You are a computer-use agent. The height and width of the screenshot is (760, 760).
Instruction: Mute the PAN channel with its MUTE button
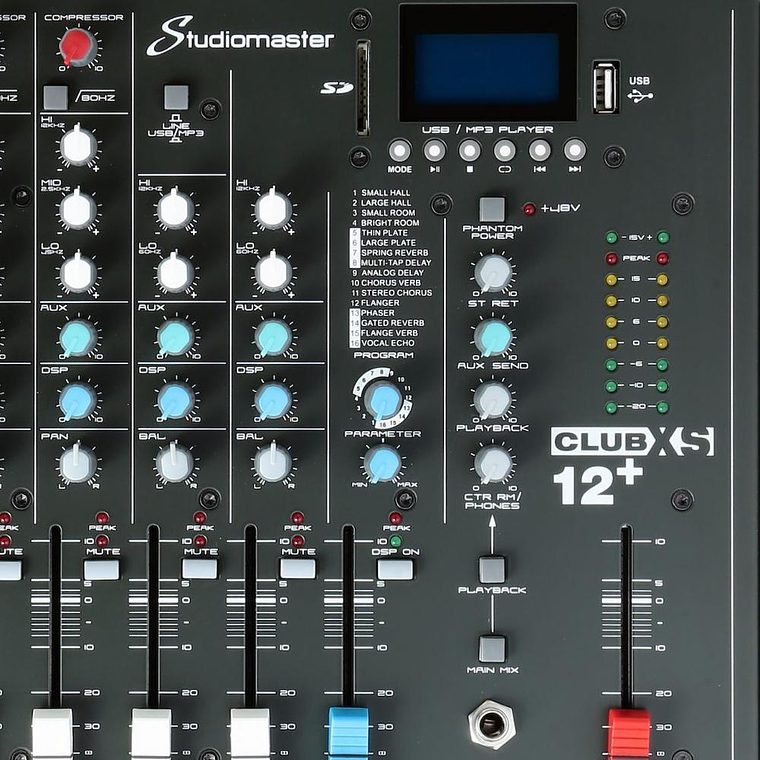(x=101, y=570)
